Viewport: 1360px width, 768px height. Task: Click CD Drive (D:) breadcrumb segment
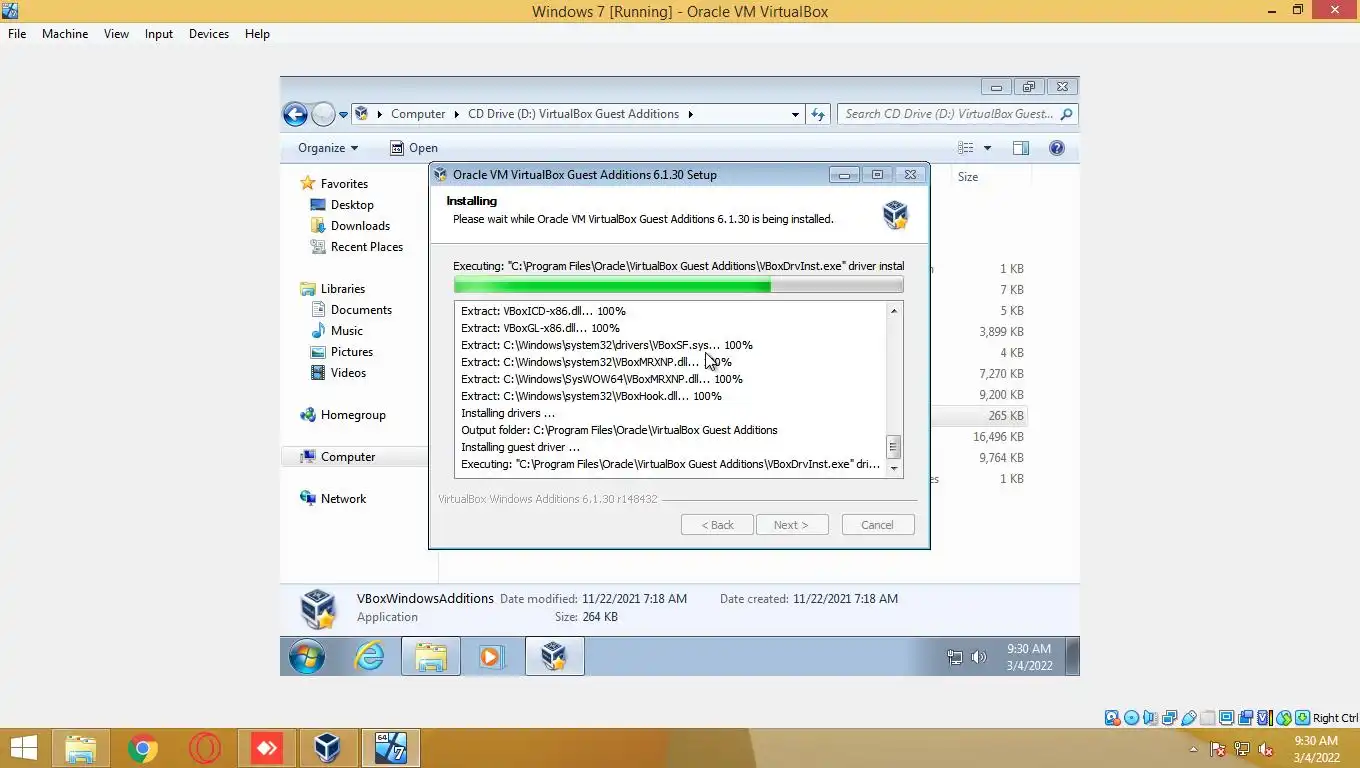pyautogui.click(x=573, y=114)
